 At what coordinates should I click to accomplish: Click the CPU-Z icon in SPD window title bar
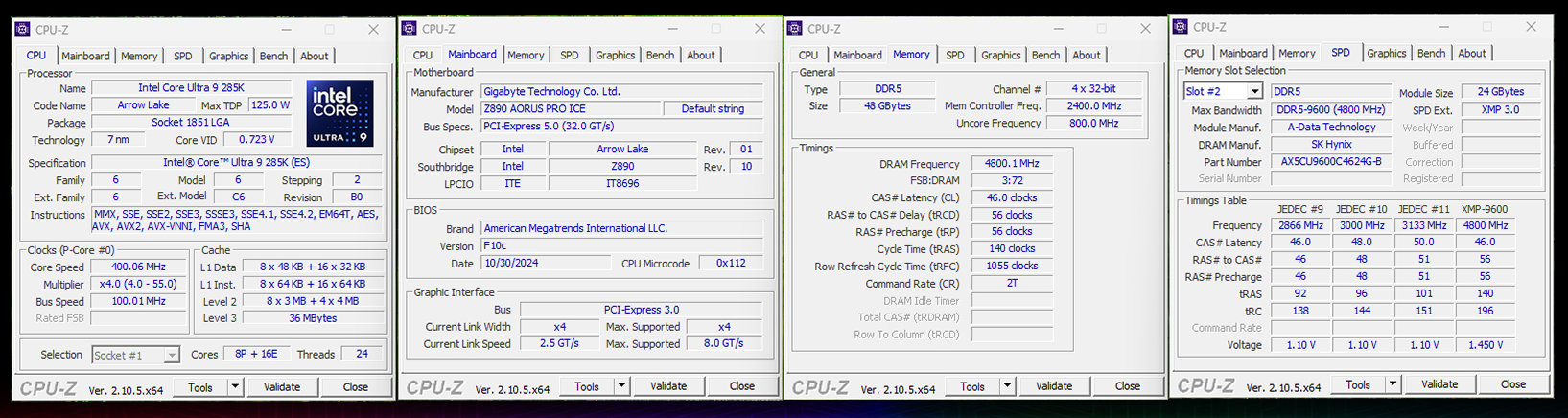1181,27
